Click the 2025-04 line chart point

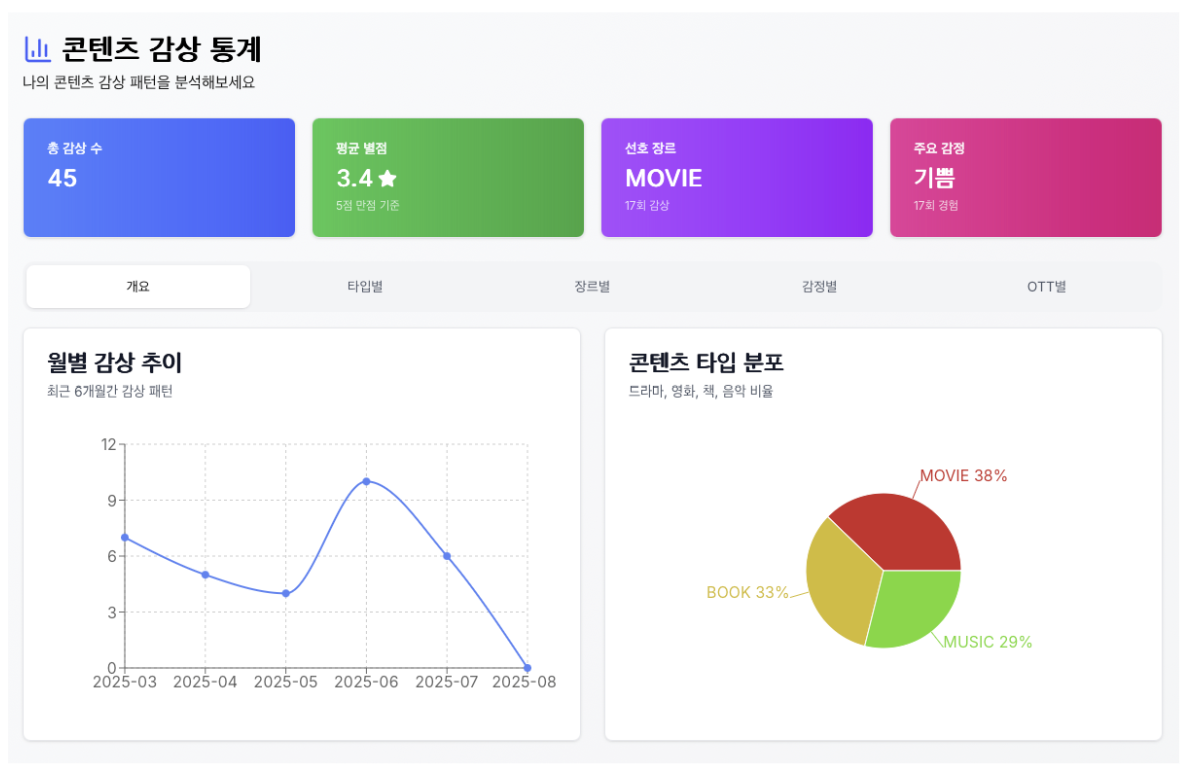click(x=205, y=575)
